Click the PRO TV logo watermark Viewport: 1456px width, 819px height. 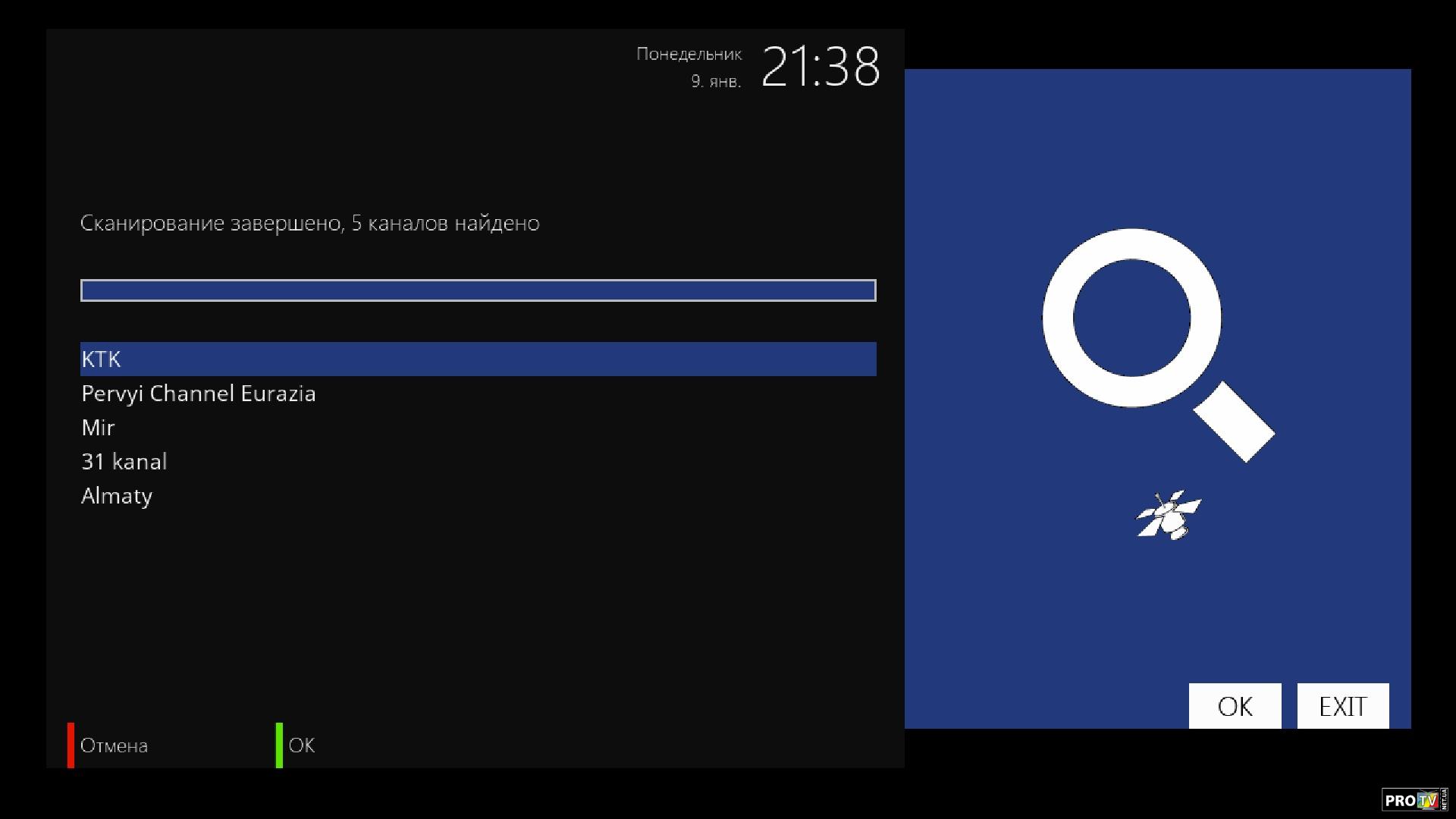pos(1414,800)
